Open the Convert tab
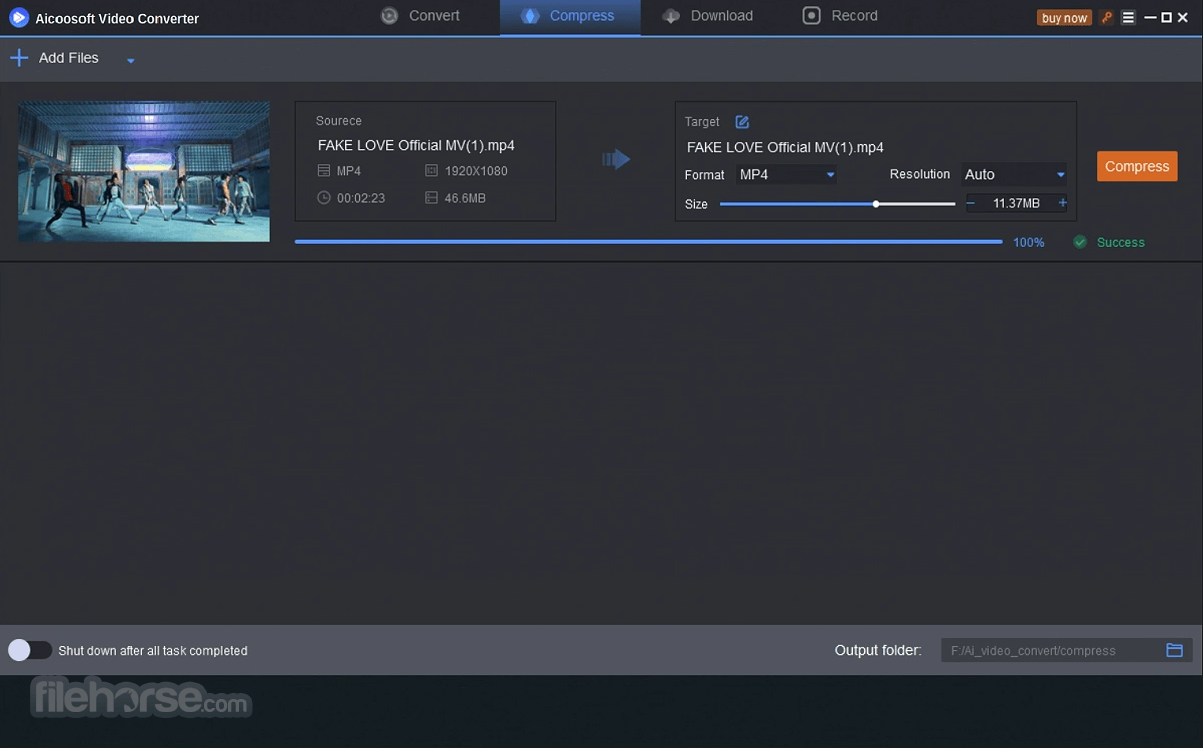 (x=420, y=16)
